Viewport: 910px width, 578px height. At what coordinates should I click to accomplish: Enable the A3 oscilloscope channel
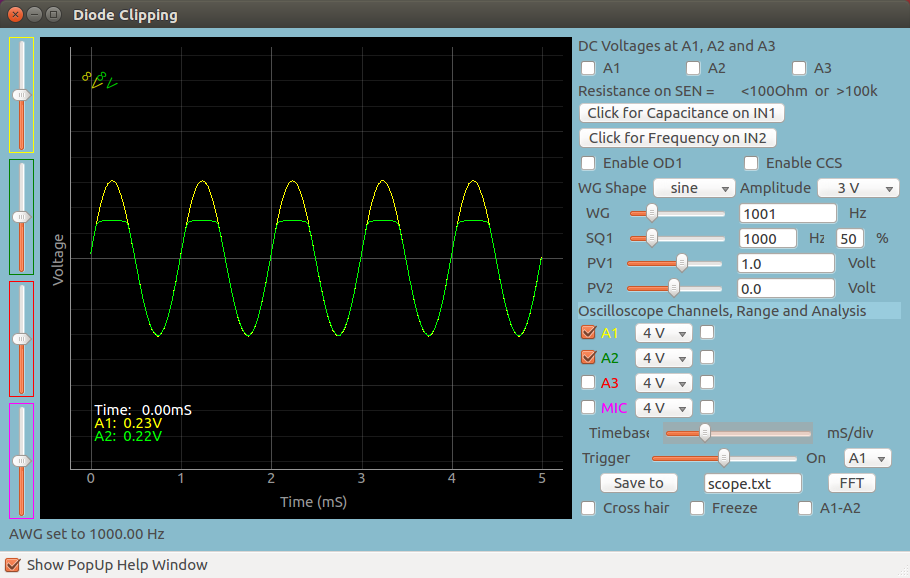pyautogui.click(x=588, y=382)
